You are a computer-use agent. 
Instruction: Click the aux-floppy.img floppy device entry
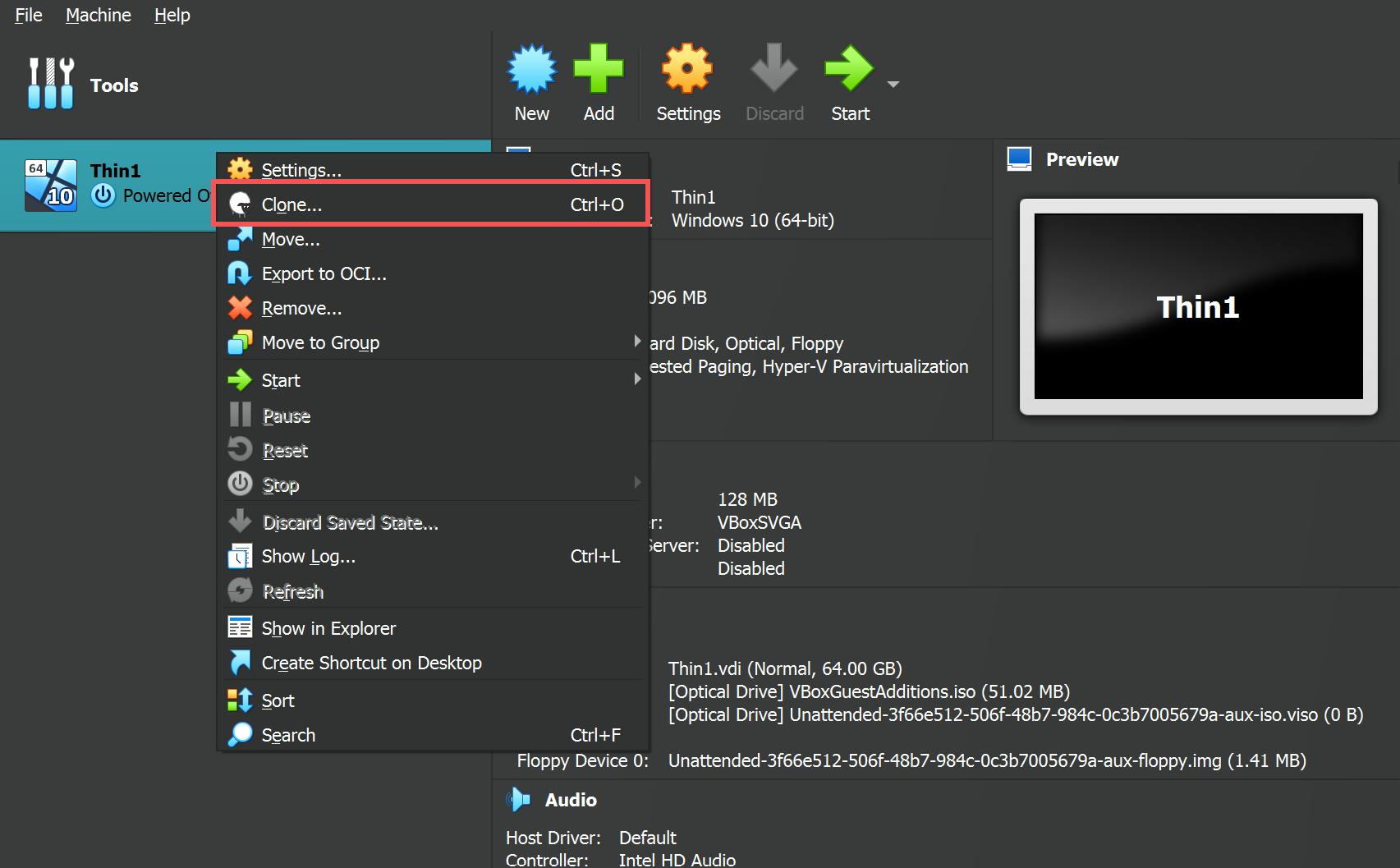(987, 760)
